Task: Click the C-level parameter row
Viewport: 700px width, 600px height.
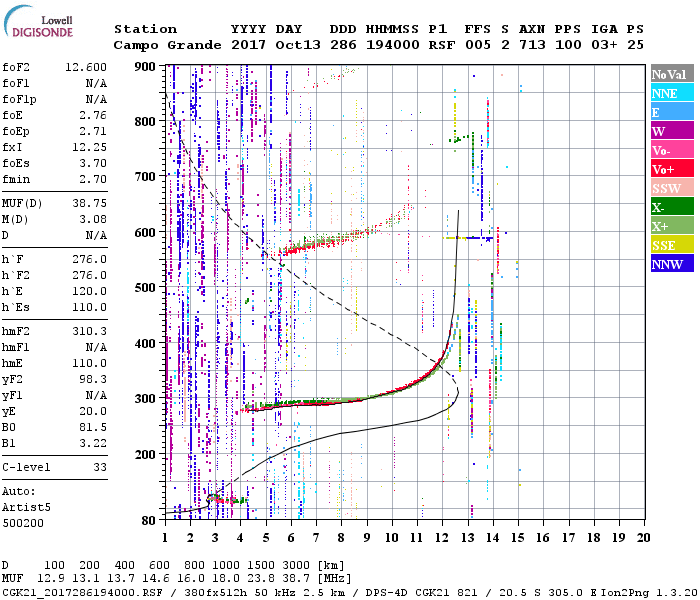Action: 56,467
